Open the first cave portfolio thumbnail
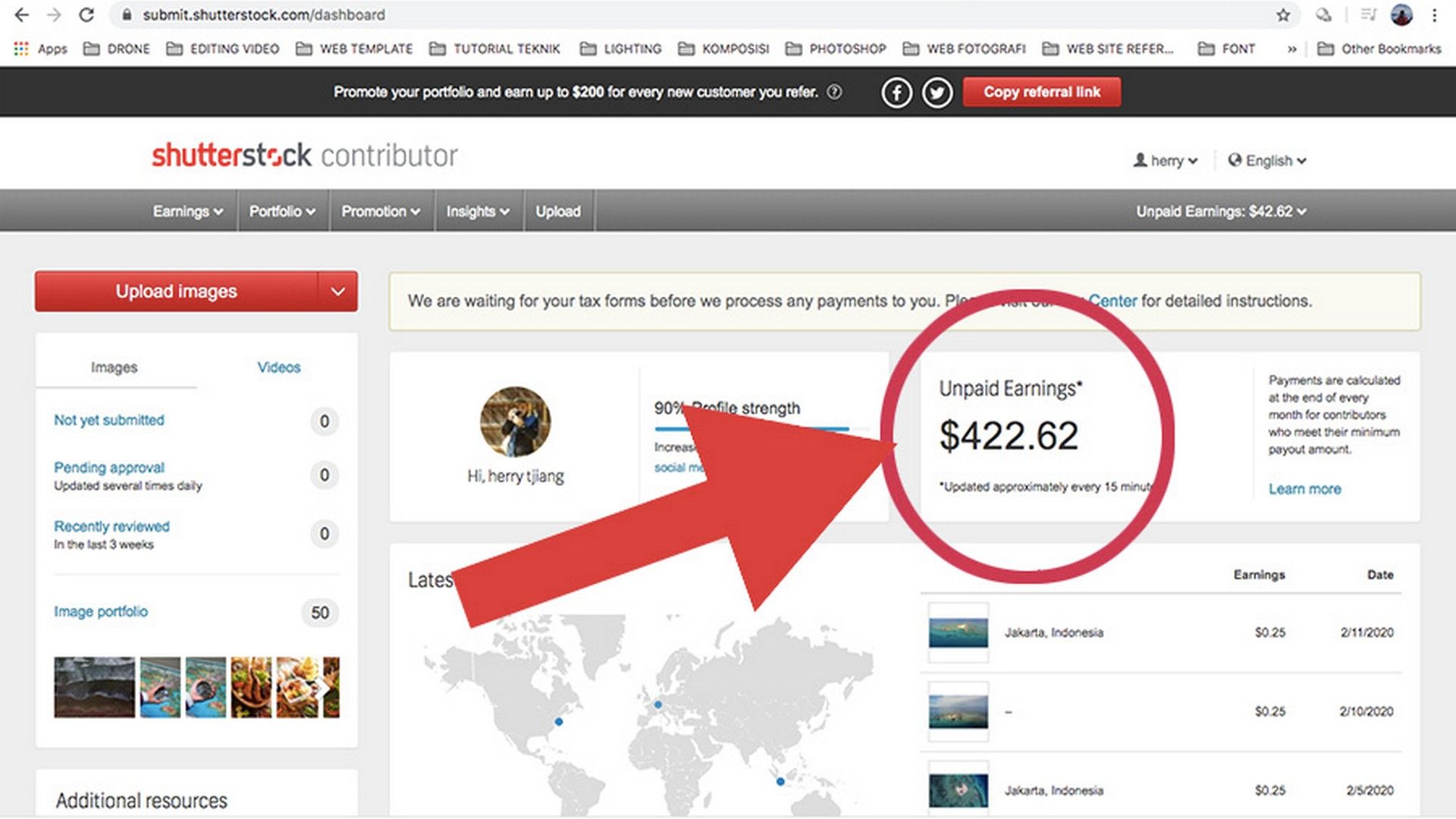The height and width of the screenshot is (819, 1456). [x=94, y=688]
